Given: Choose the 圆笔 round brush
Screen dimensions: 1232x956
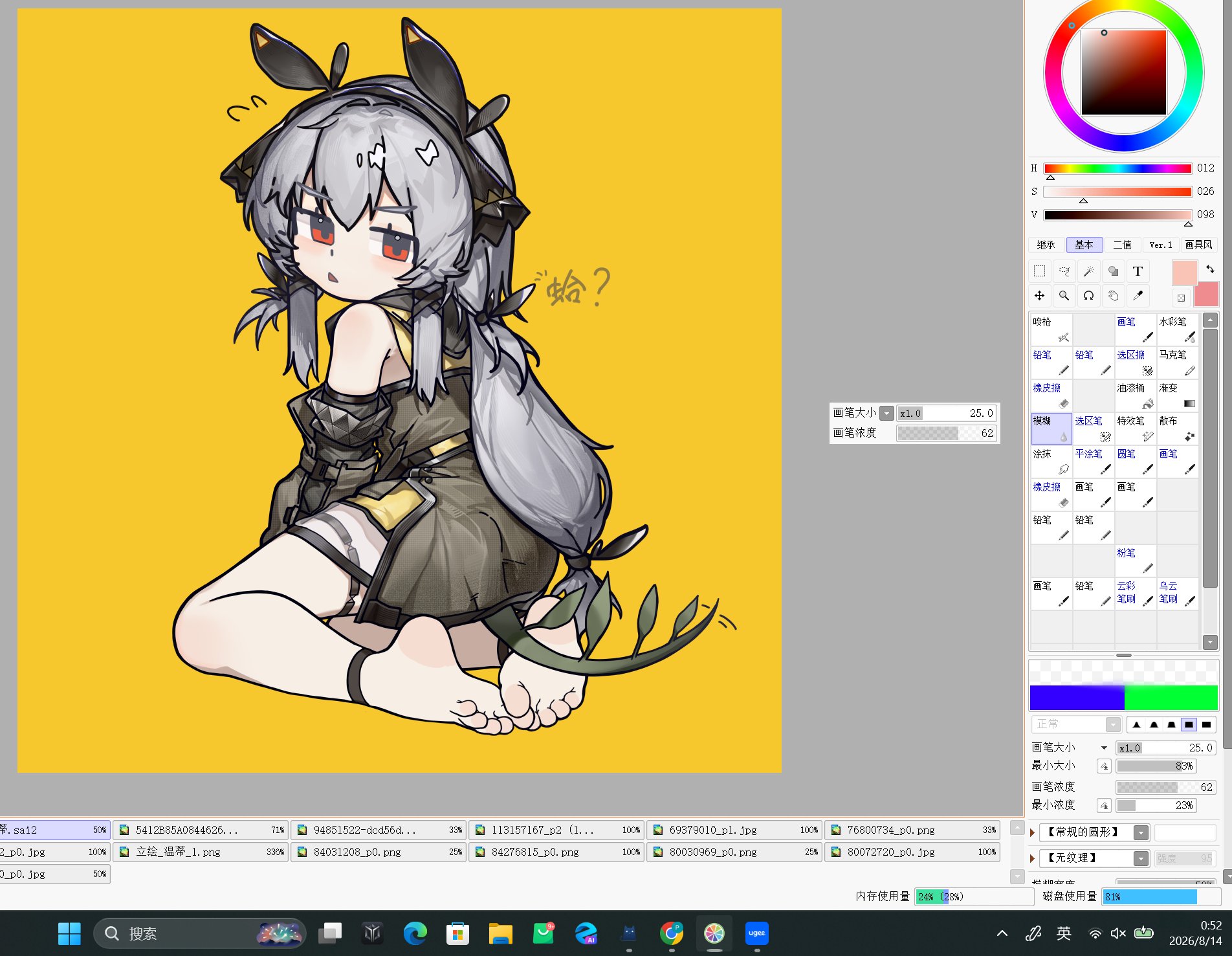Looking at the screenshot, I should [x=1136, y=461].
